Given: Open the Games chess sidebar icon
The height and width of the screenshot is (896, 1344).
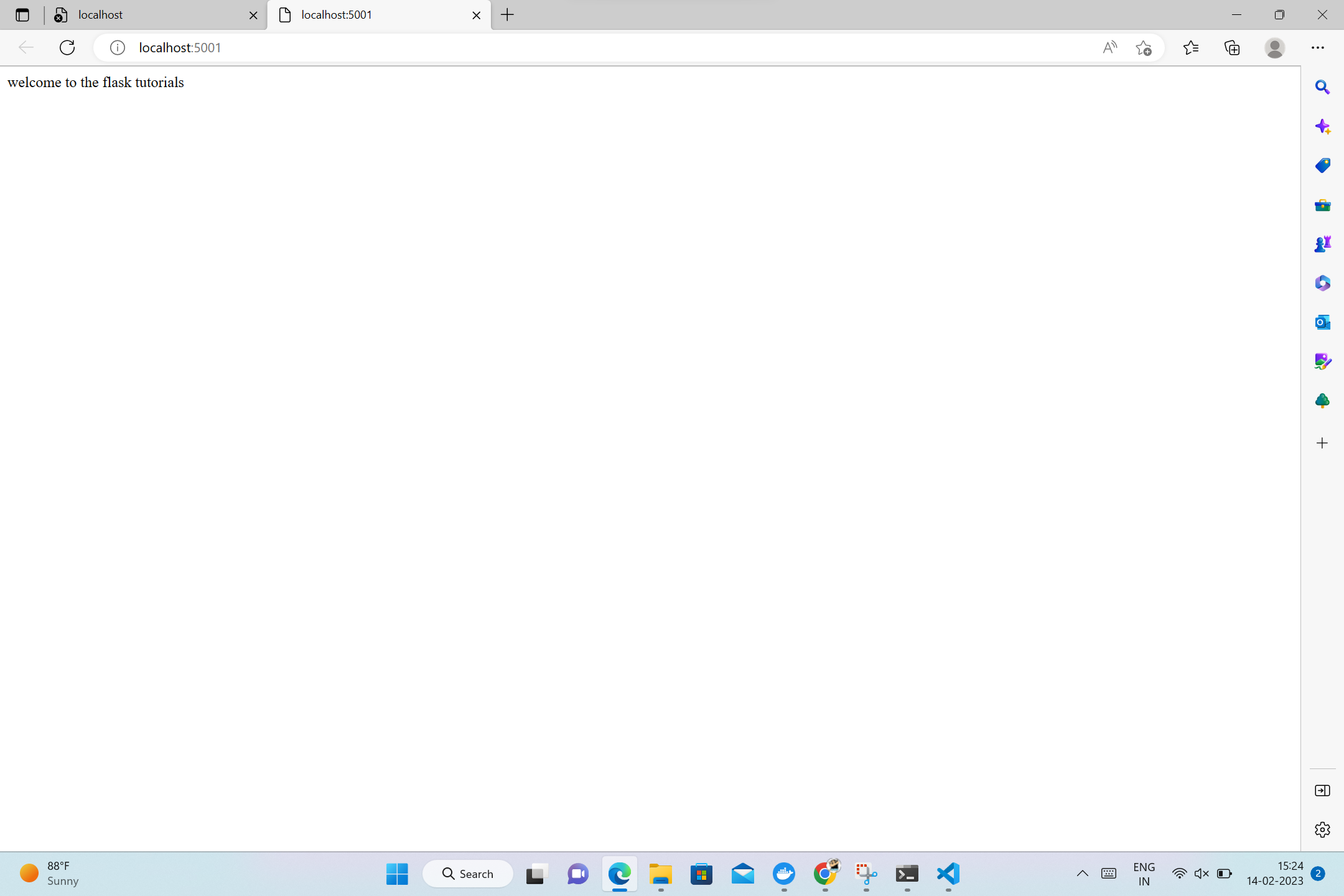Looking at the screenshot, I should tap(1322, 244).
